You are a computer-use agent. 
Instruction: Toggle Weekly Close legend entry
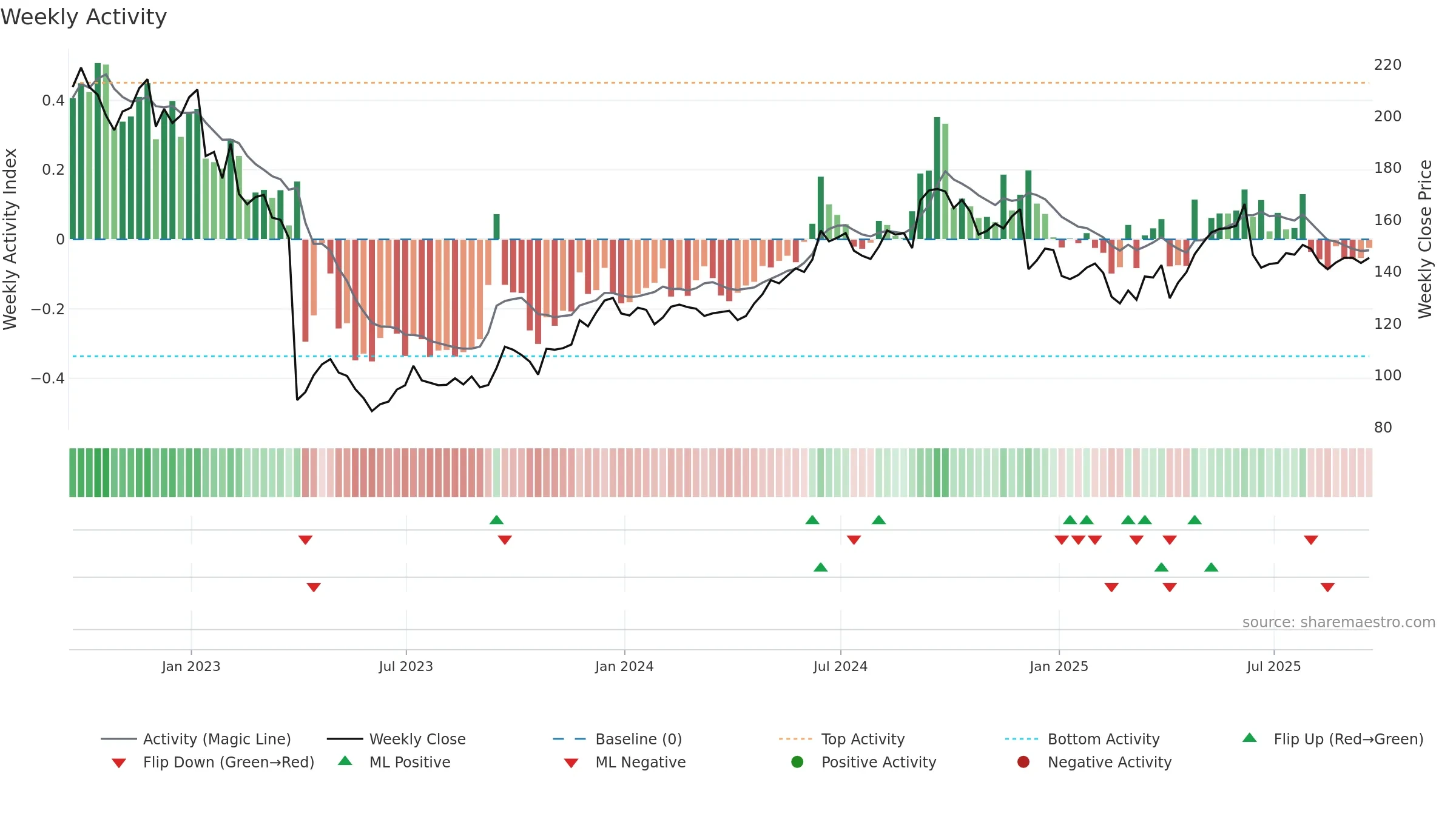pyautogui.click(x=396, y=739)
